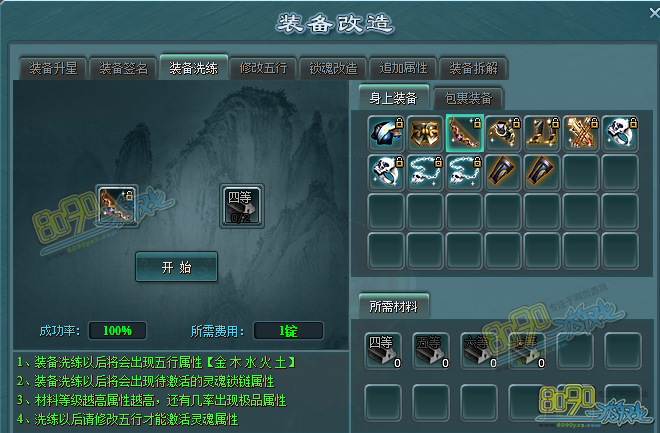Click the 四等 material slot showing 0/2

(242, 206)
